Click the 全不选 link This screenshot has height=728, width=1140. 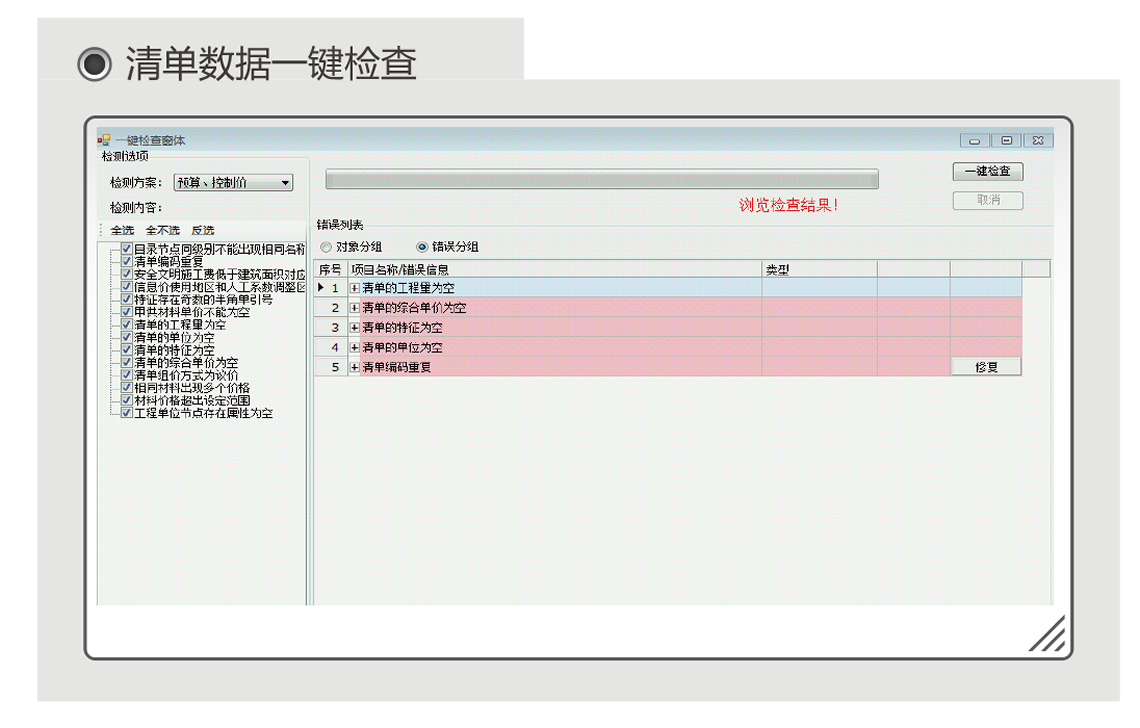point(163,231)
